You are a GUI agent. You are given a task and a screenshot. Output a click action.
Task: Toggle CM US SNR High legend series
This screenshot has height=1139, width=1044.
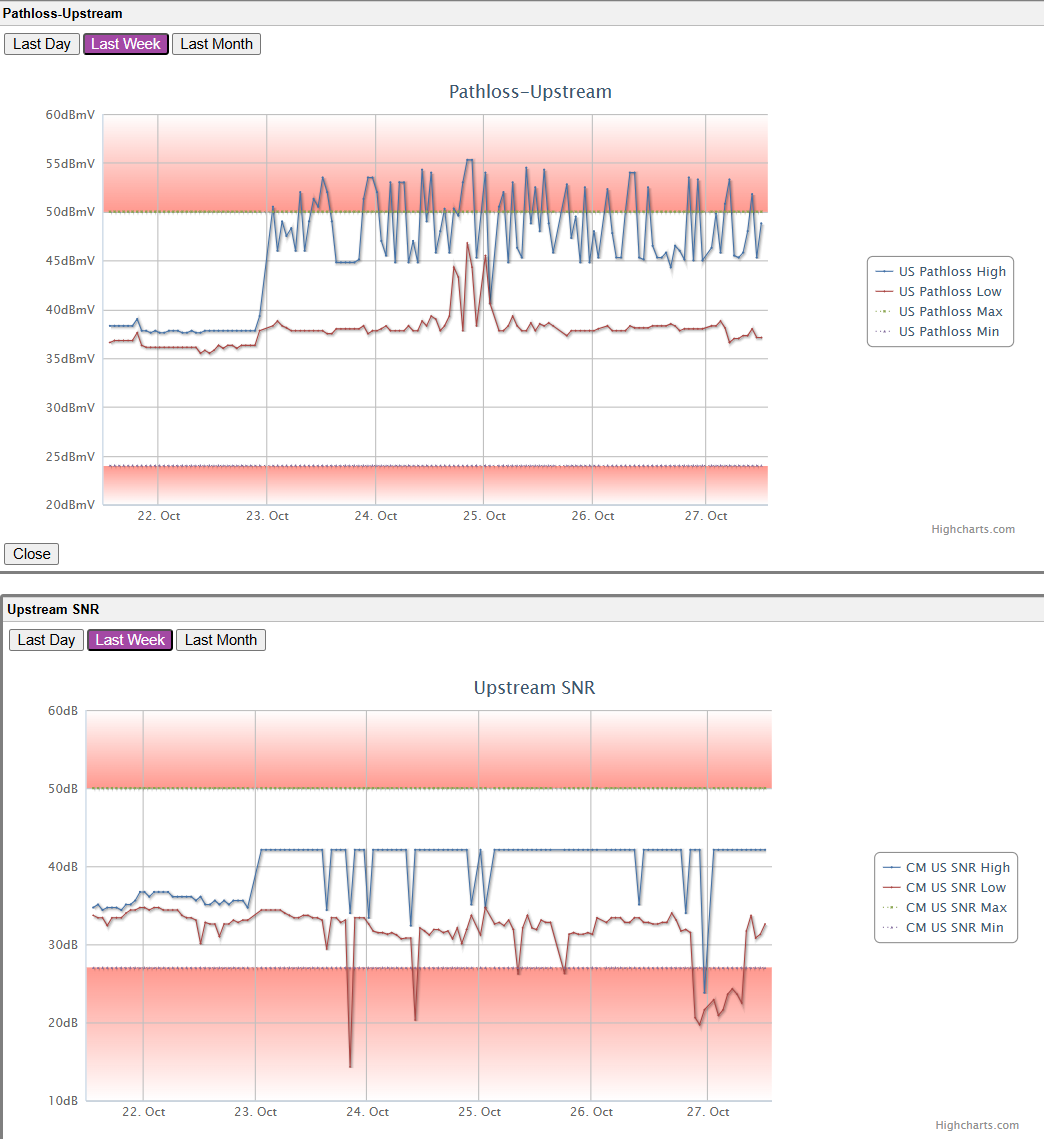[957, 867]
